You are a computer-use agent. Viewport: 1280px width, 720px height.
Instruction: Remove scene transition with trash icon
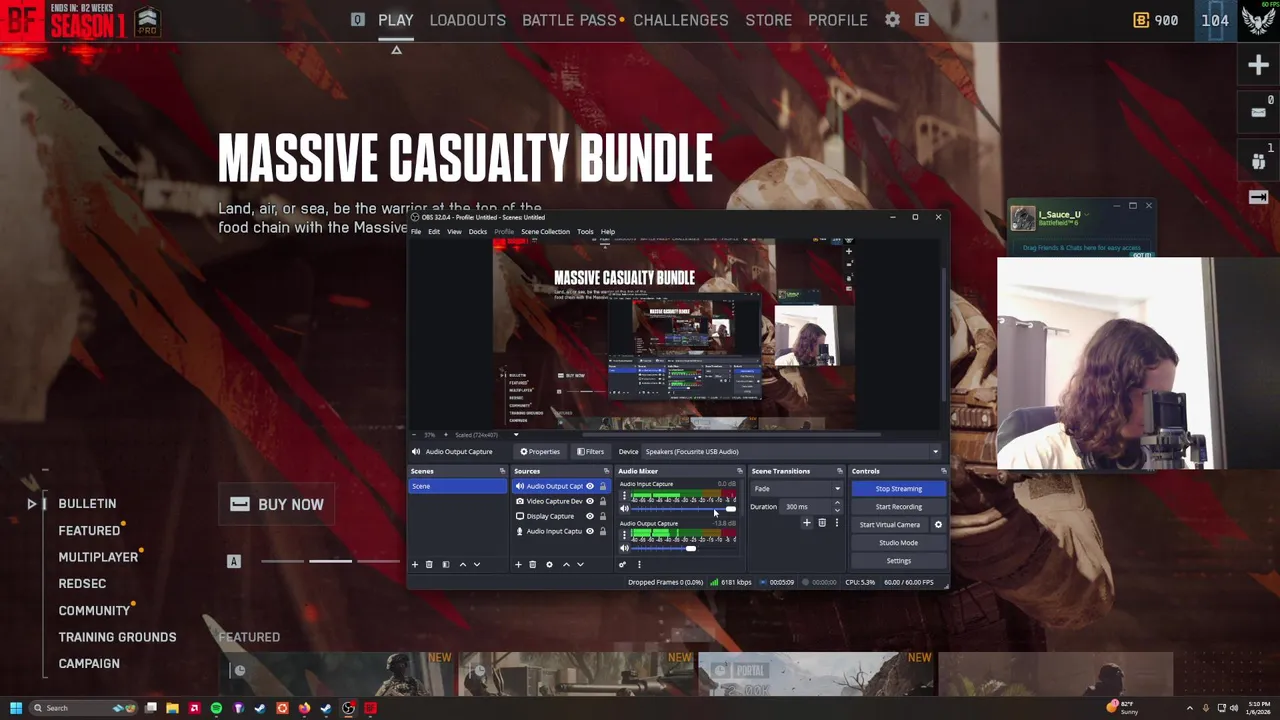click(x=822, y=523)
